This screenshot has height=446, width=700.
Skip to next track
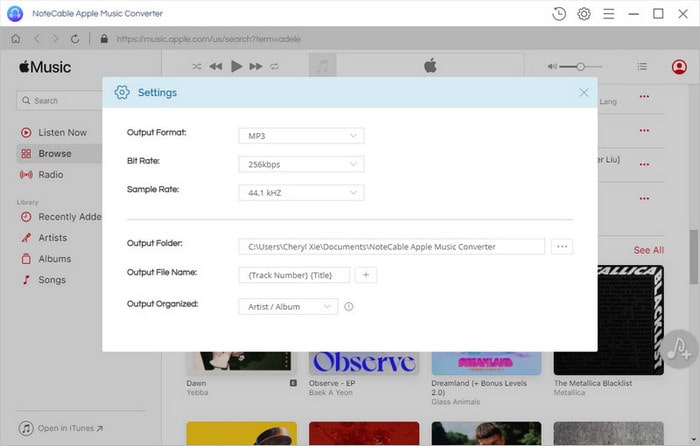(256, 67)
